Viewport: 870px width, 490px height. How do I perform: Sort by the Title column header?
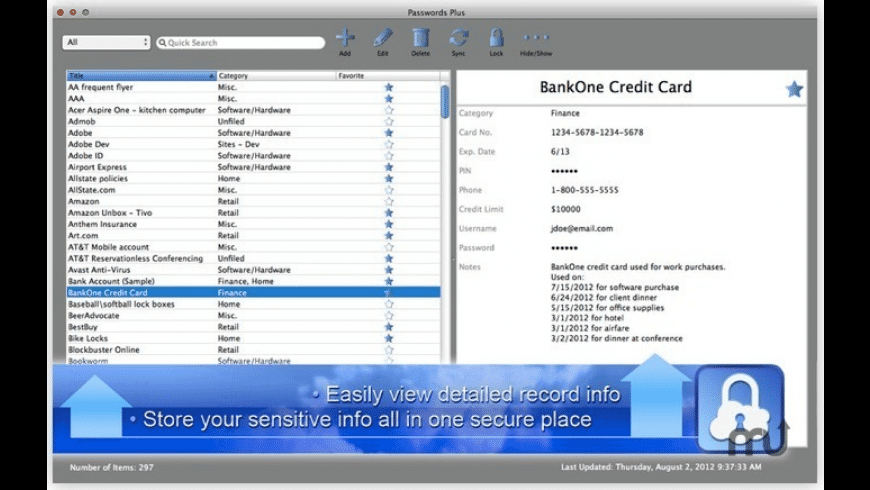(141, 75)
